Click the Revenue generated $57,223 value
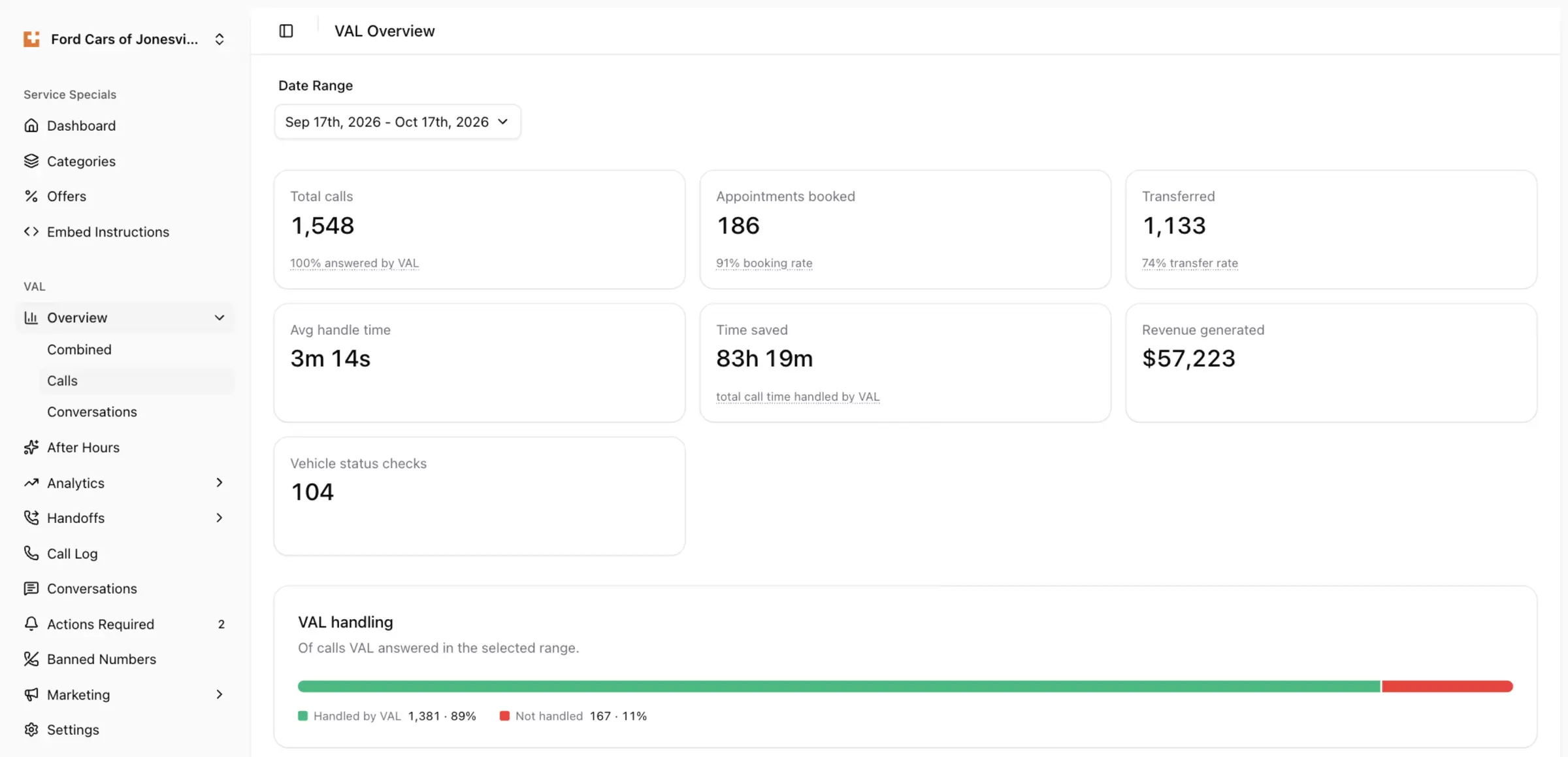The height and width of the screenshot is (757, 1568). point(1188,358)
